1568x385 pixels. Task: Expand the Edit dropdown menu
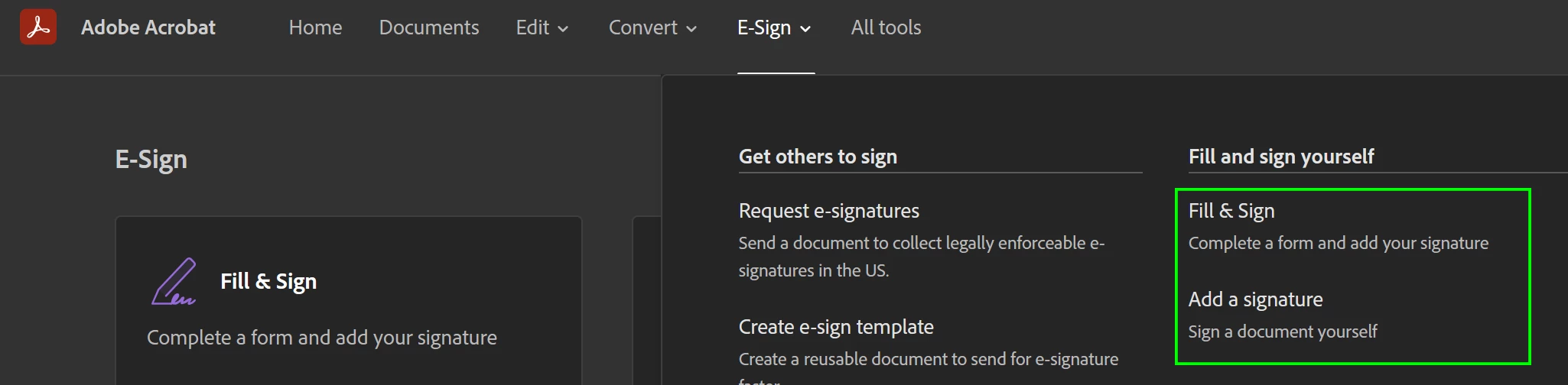[x=542, y=27]
